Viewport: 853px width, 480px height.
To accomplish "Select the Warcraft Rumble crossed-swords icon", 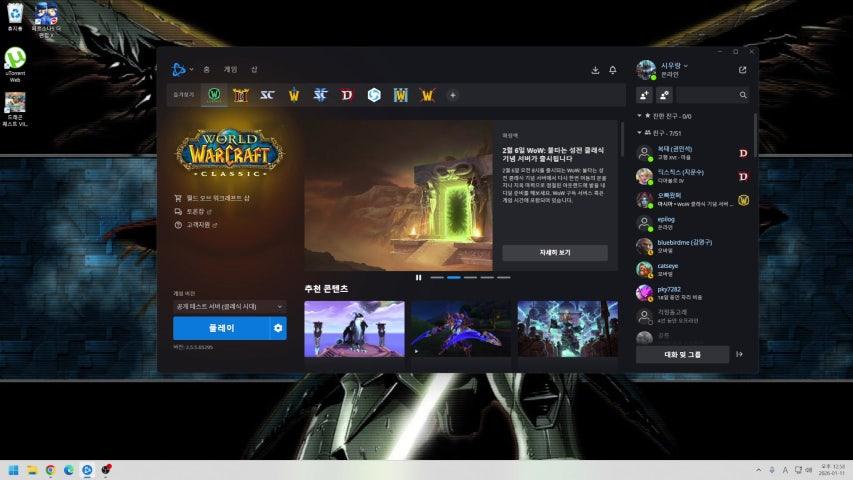I will pos(427,95).
